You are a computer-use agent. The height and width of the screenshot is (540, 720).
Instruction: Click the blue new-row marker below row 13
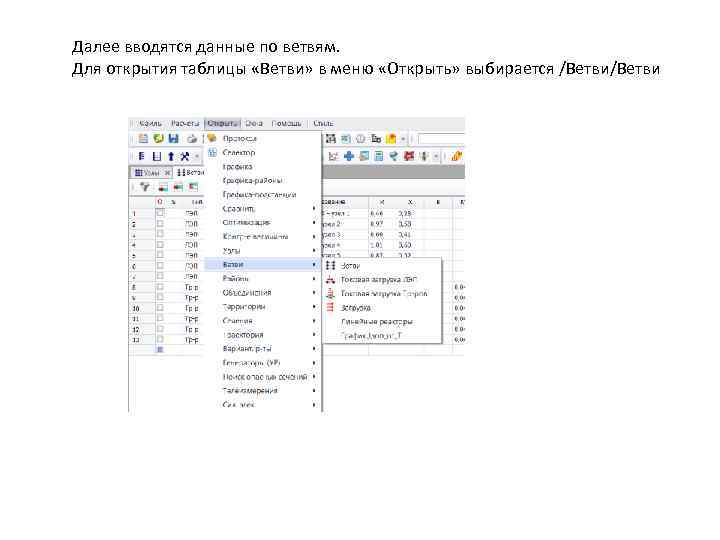click(x=160, y=349)
